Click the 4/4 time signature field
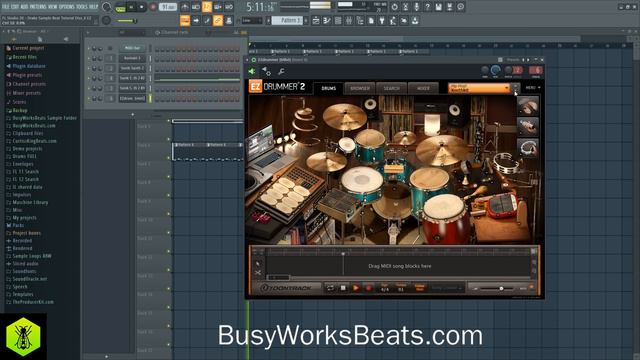The width and height of the screenshot is (640, 360). pos(384,288)
